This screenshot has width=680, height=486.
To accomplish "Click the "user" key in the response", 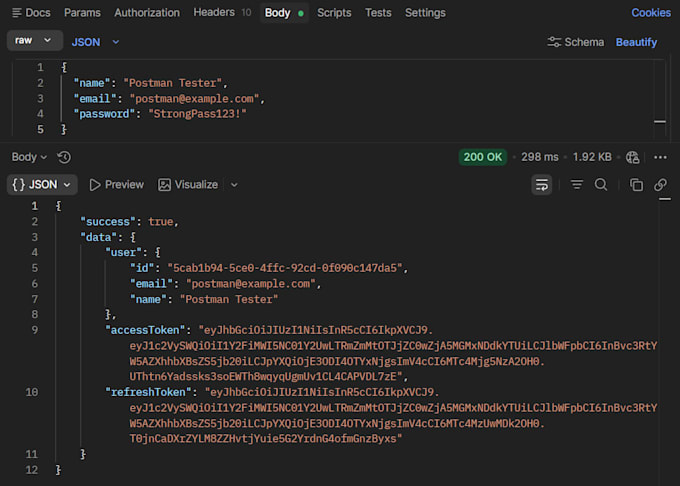I will click(124, 252).
